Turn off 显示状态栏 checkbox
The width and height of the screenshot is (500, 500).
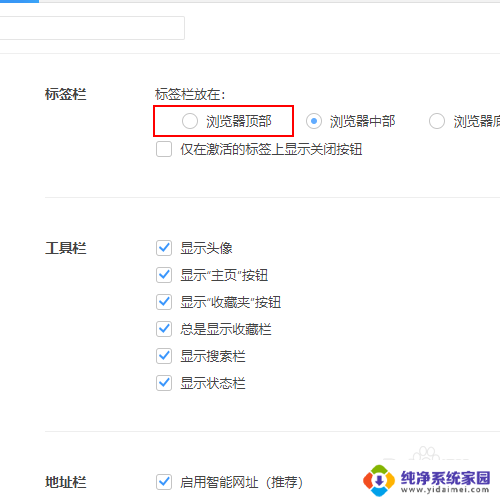(x=164, y=383)
